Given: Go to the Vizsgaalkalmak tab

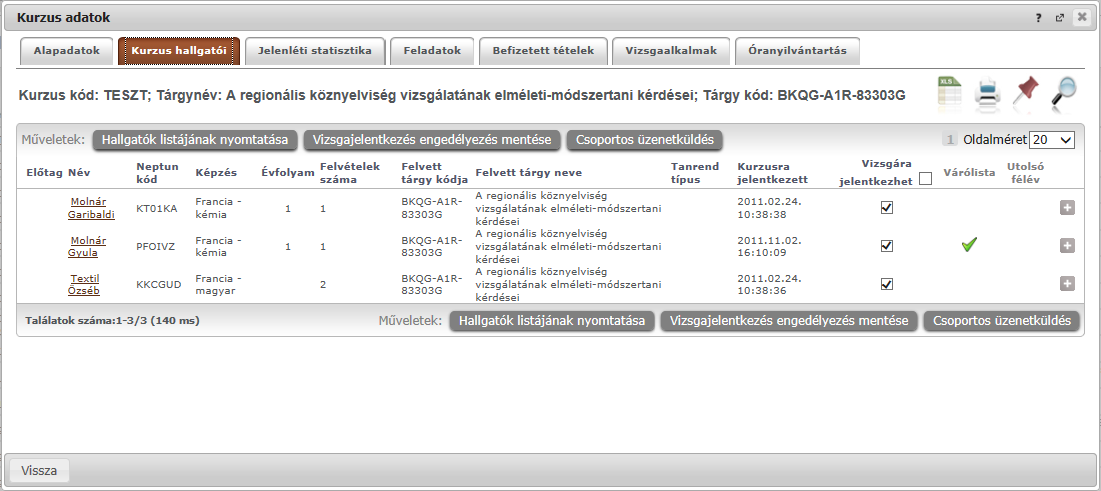Looking at the screenshot, I should click(x=671, y=51).
